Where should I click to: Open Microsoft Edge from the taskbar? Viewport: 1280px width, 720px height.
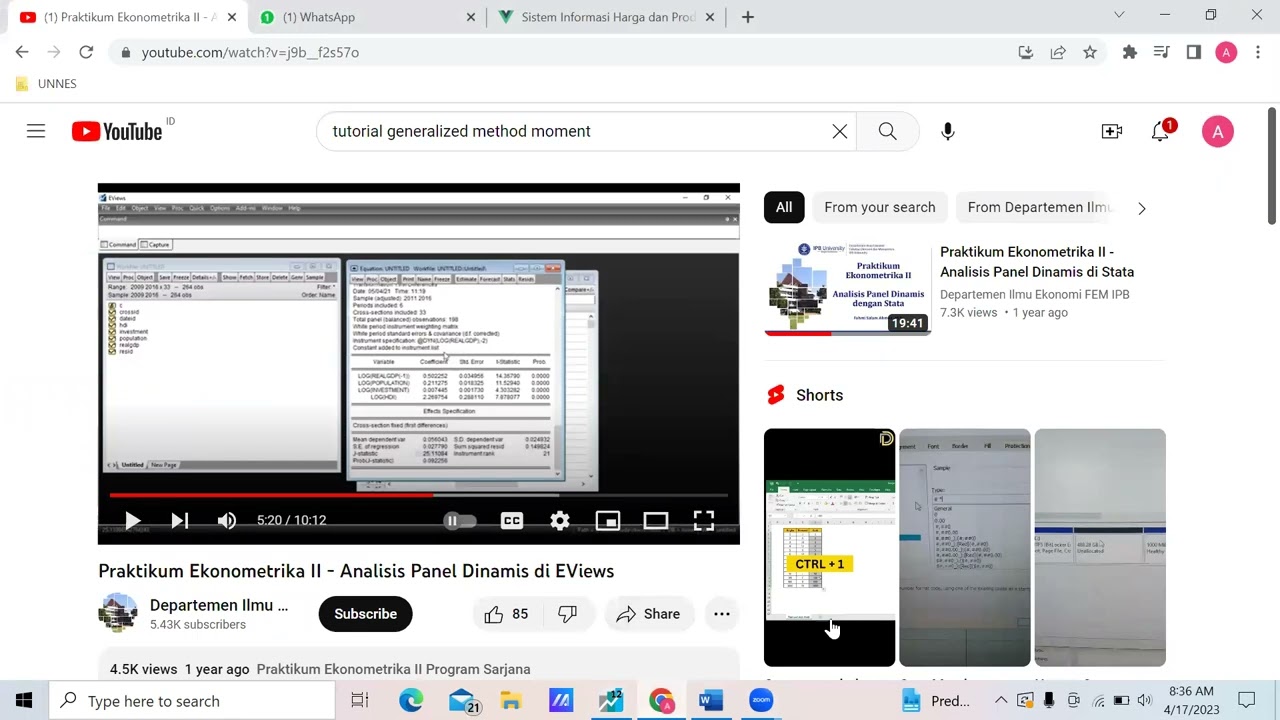(x=411, y=701)
